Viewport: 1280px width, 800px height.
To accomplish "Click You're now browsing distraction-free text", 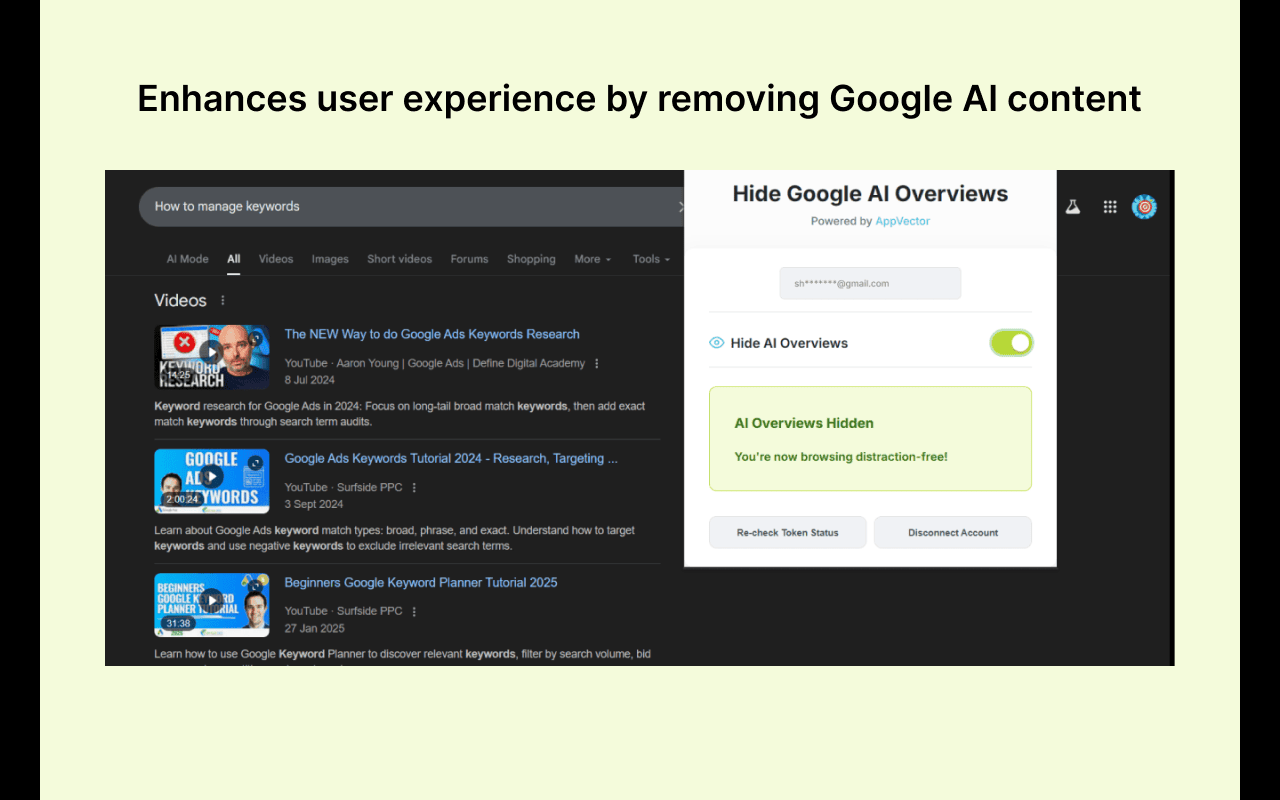I will 841,457.
